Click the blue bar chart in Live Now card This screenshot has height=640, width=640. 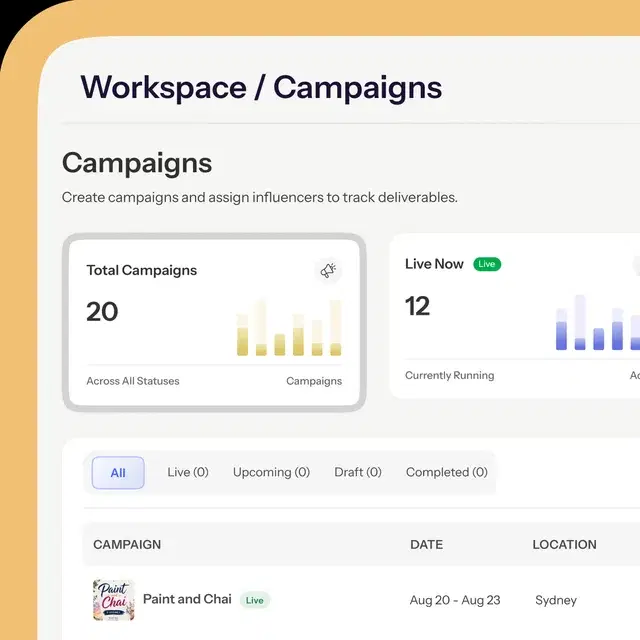(598, 322)
